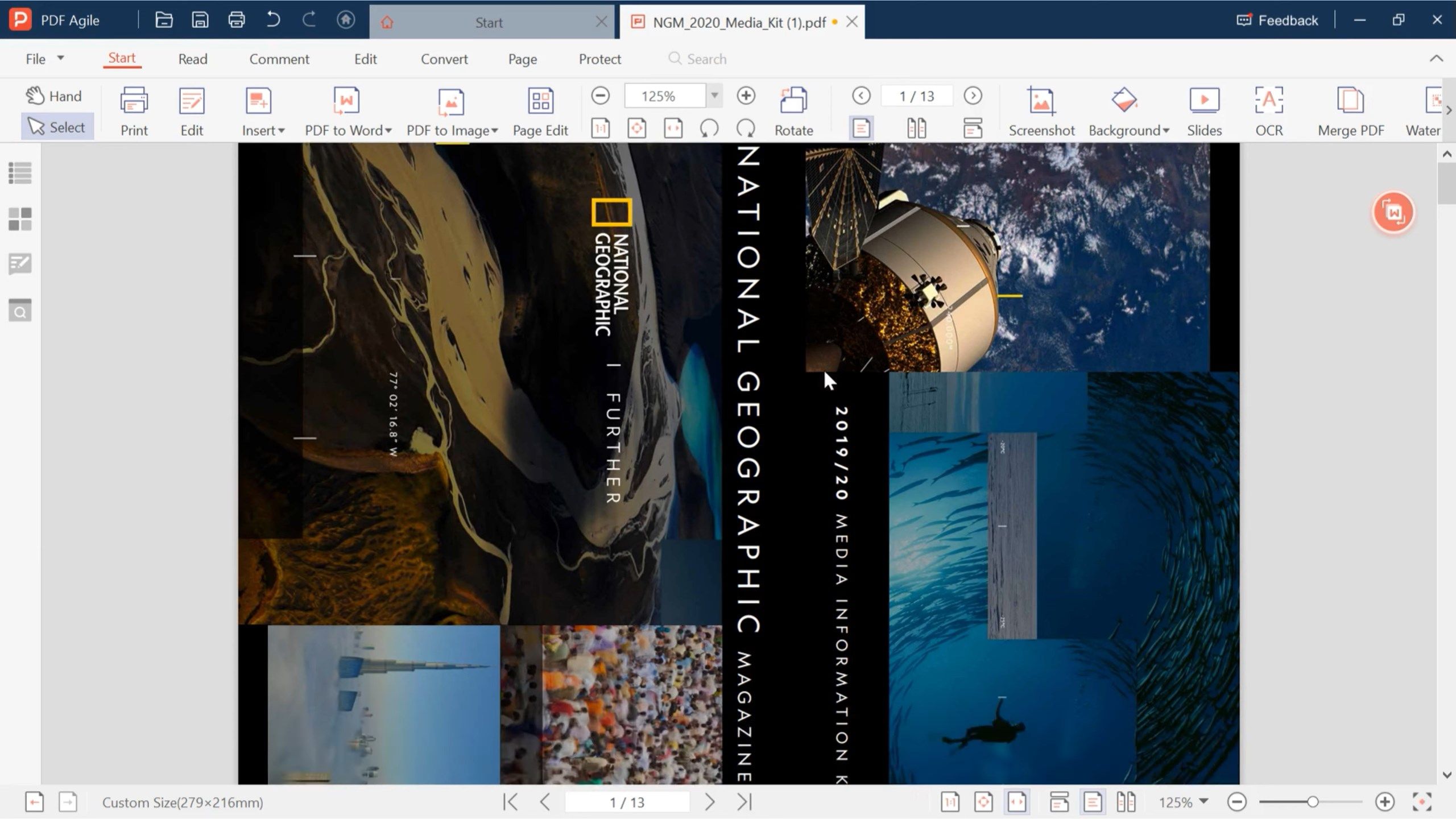Image resolution: width=1456 pixels, height=819 pixels.
Task: Enter full screen mode from status bar
Action: pyautogui.click(x=1421, y=802)
